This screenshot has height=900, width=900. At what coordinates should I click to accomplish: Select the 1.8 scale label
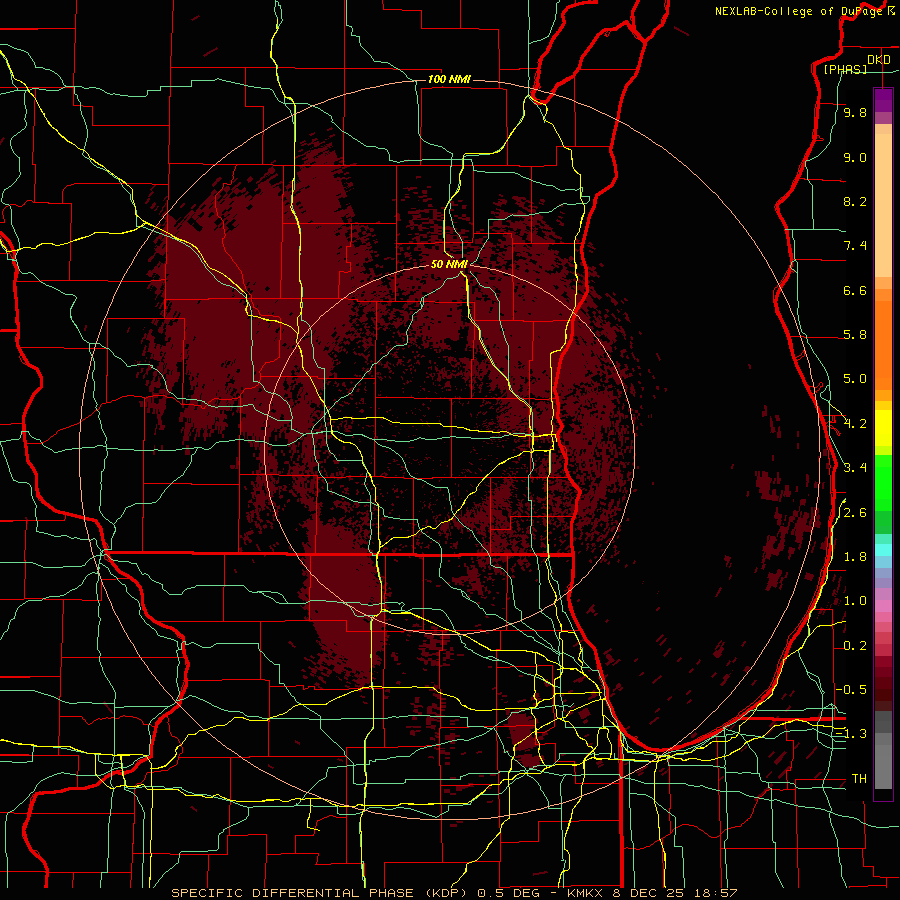[855, 557]
